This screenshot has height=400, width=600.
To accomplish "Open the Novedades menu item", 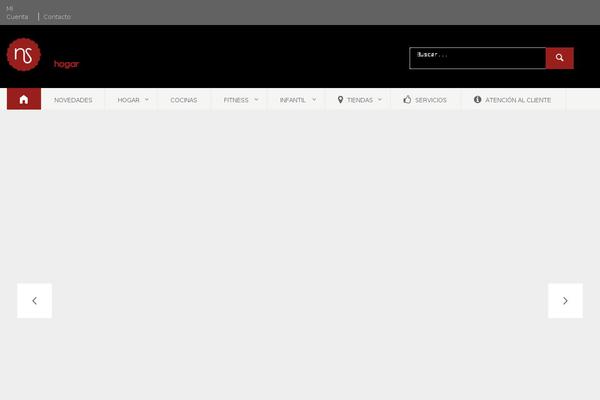I will (73, 100).
